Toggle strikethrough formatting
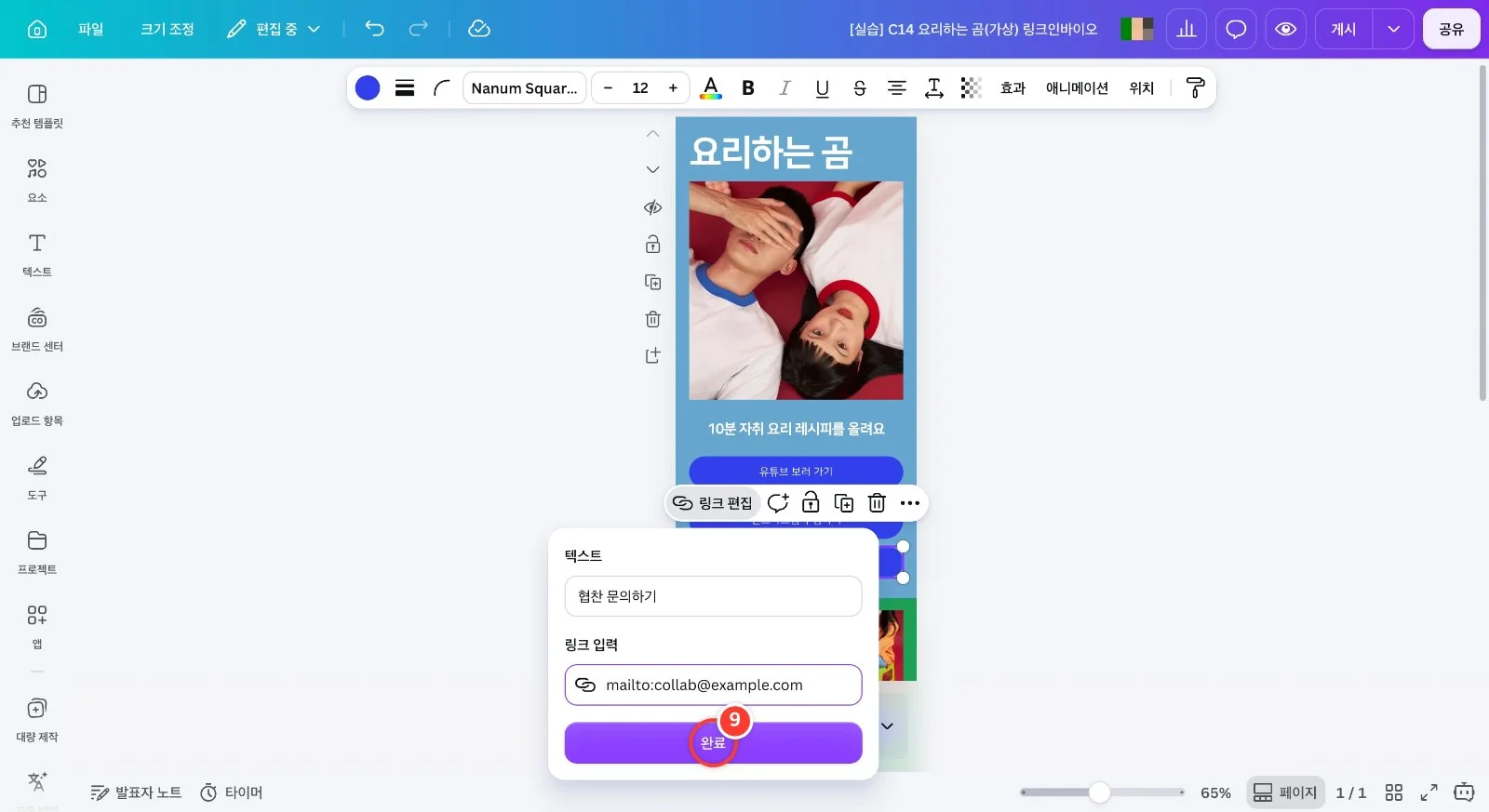Image resolution: width=1489 pixels, height=812 pixels. pyautogui.click(x=860, y=88)
